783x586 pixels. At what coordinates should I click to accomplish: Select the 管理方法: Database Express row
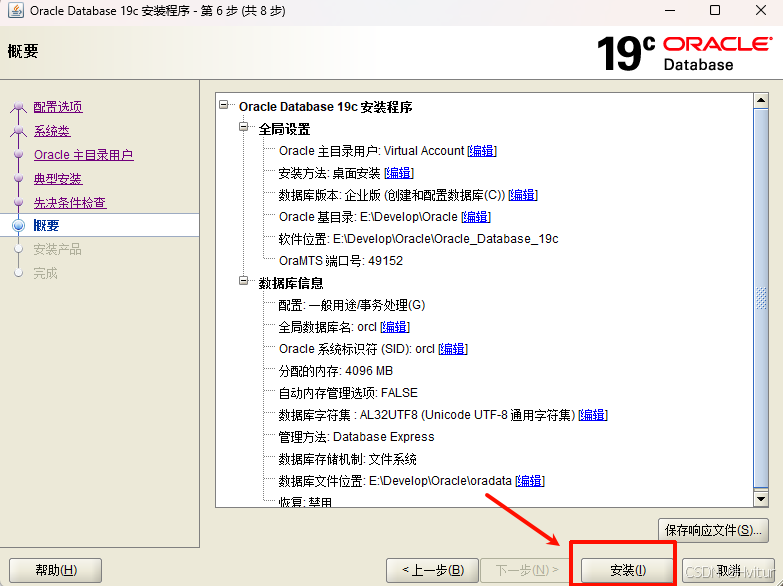point(356,437)
